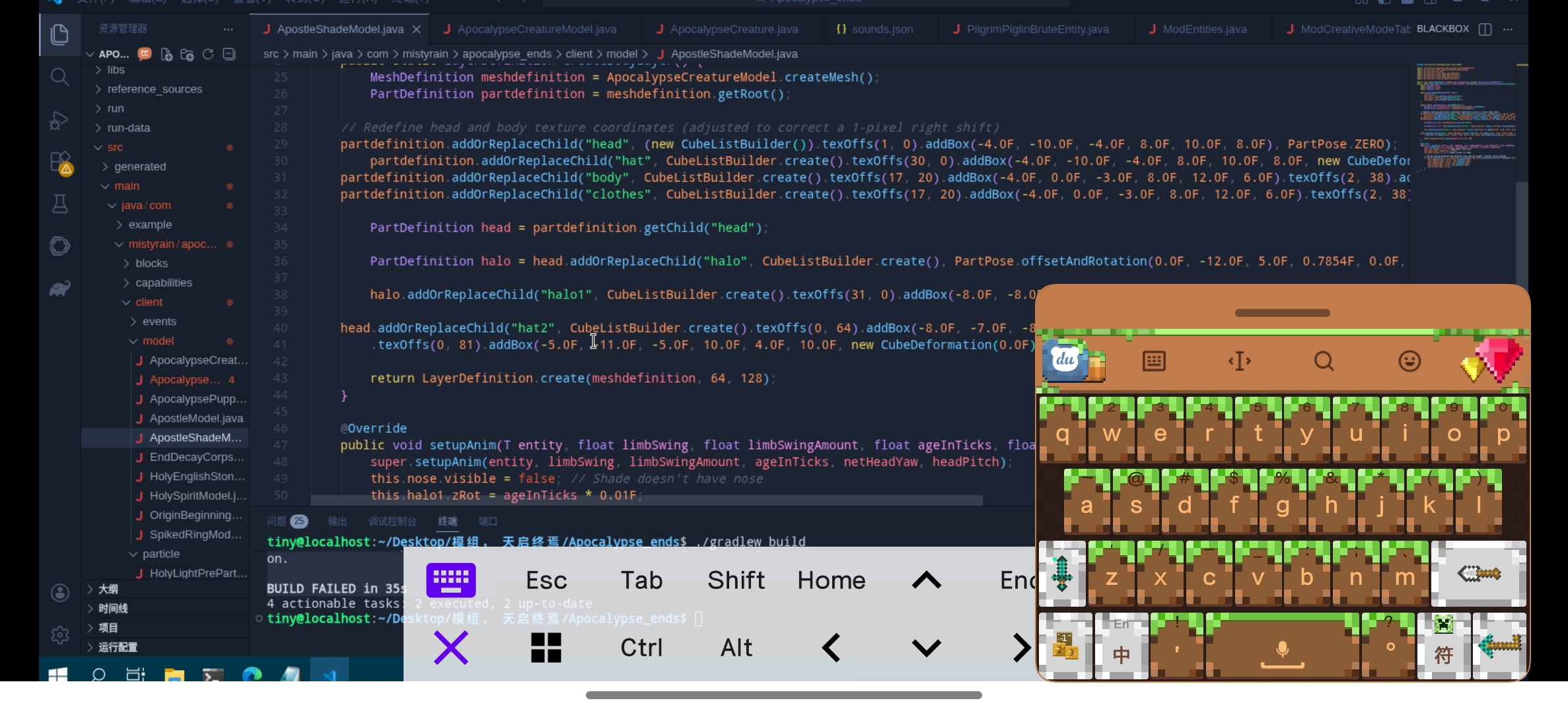Click the microphone space bar on mobile keyboard

(x=1282, y=646)
